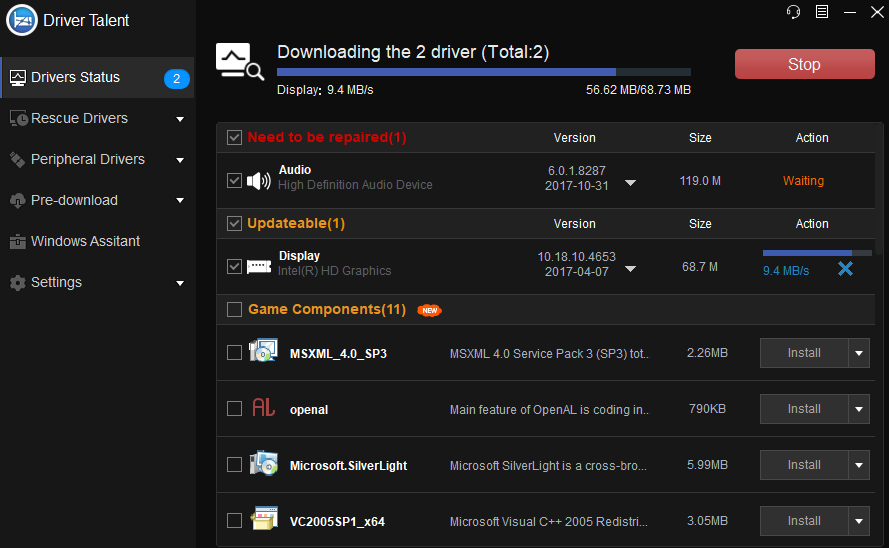Open the openal Install dropdown arrow

point(859,409)
